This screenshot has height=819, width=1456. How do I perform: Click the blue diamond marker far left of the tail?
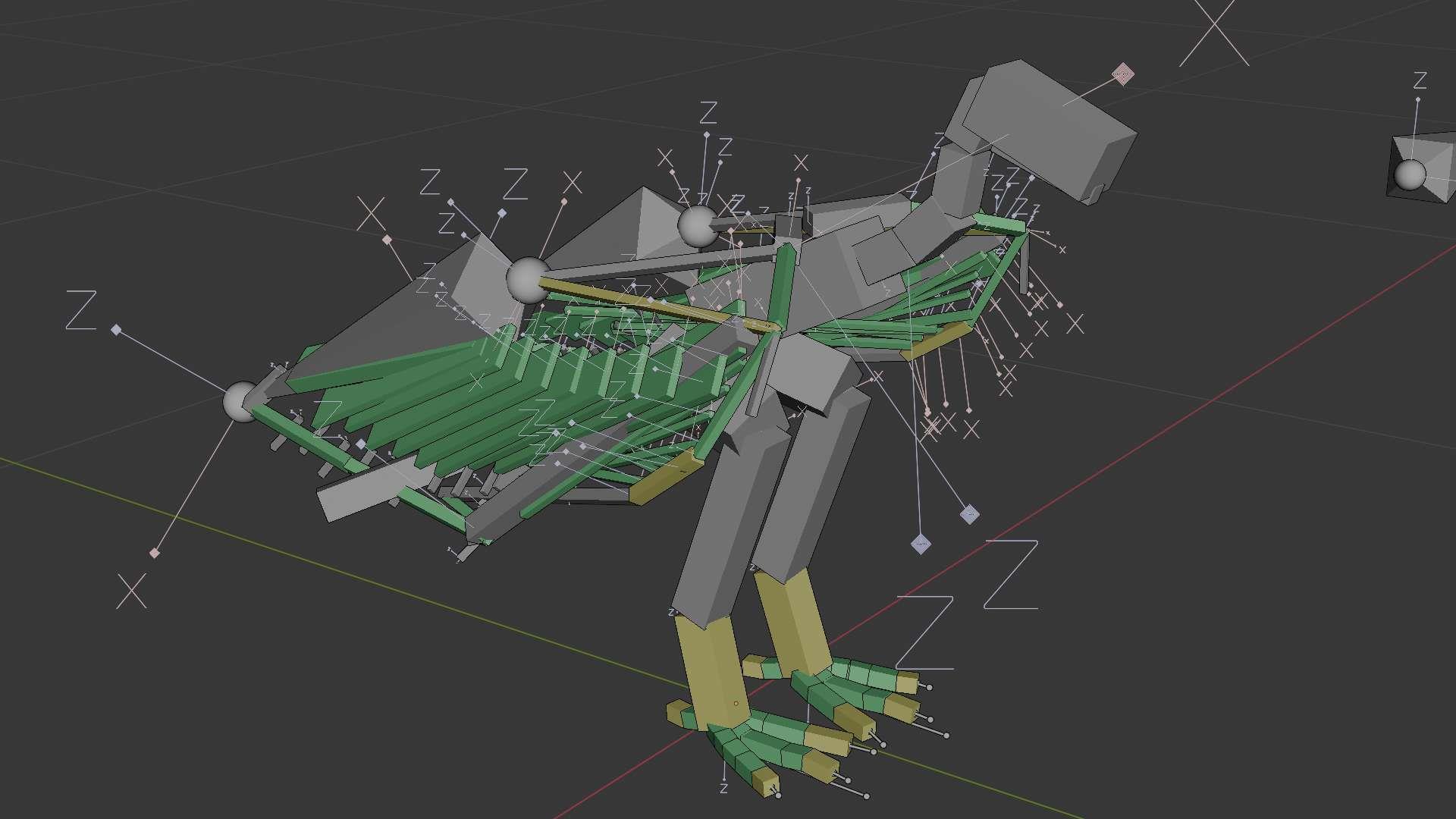[116, 330]
